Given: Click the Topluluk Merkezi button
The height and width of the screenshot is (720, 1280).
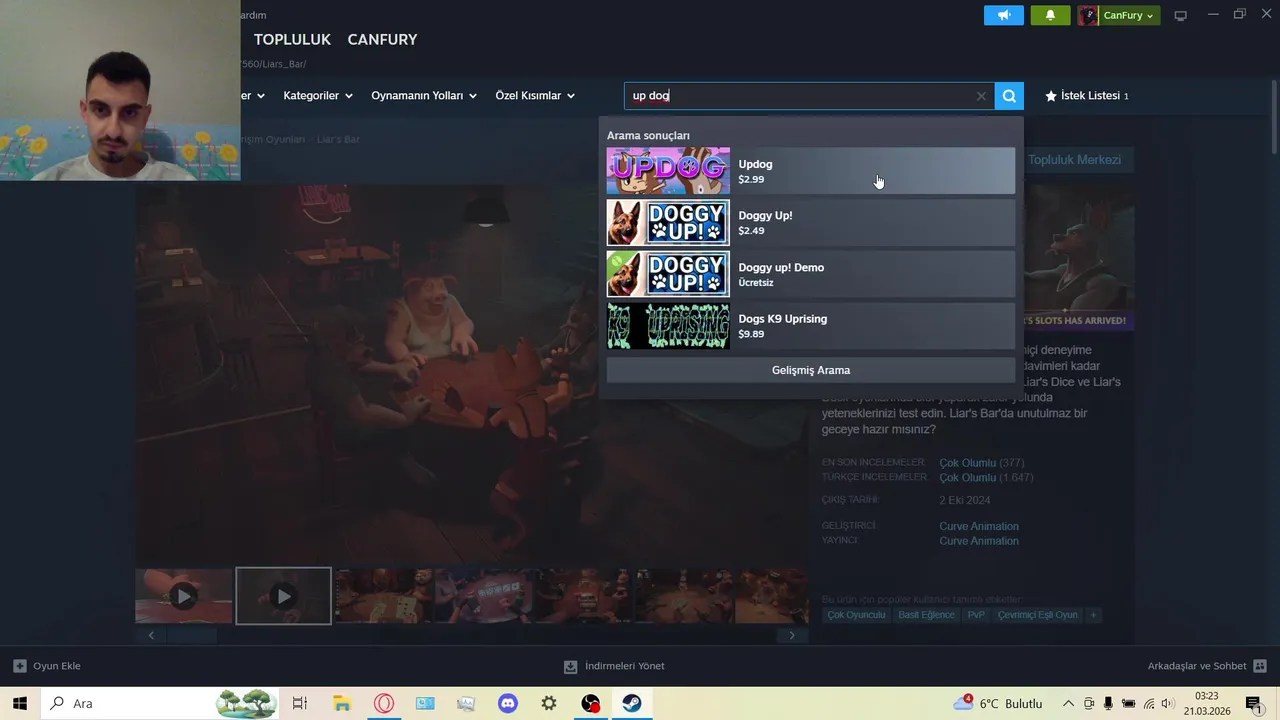Looking at the screenshot, I should tap(1074, 160).
